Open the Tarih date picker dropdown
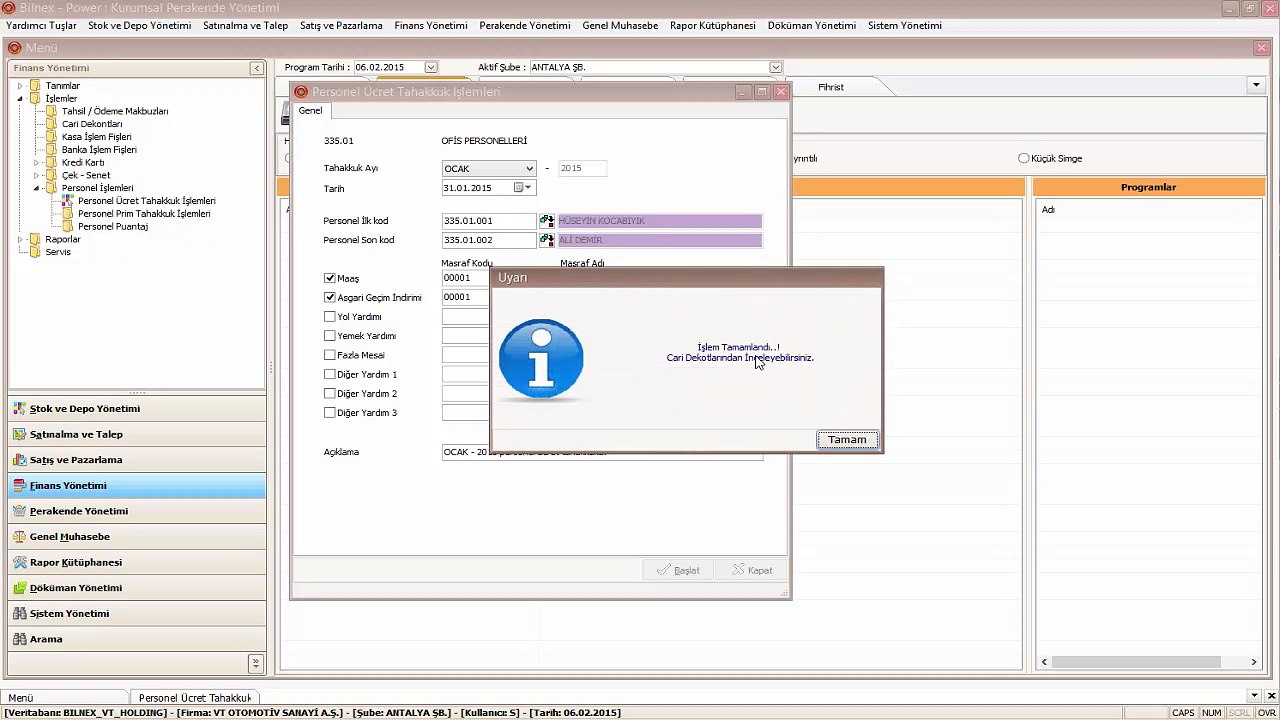 528,188
